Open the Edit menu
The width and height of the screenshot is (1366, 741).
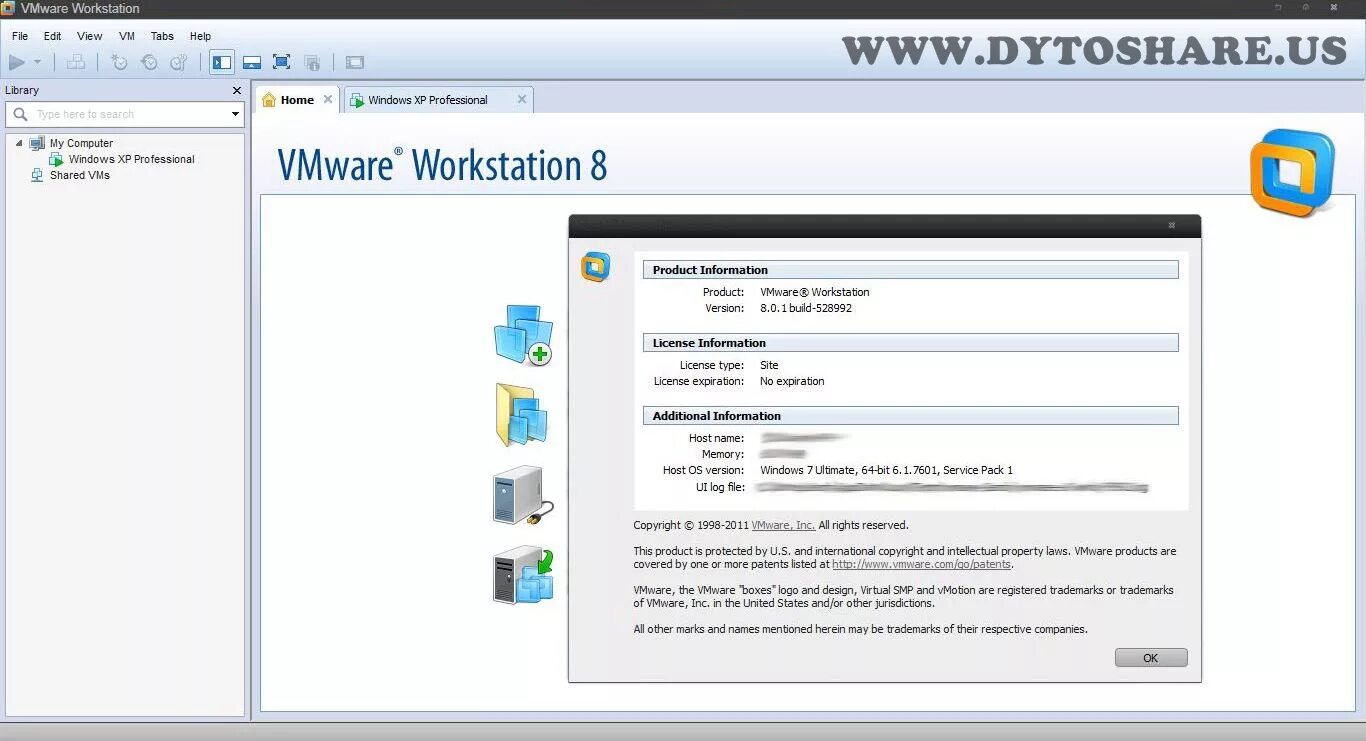pyautogui.click(x=53, y=36)
